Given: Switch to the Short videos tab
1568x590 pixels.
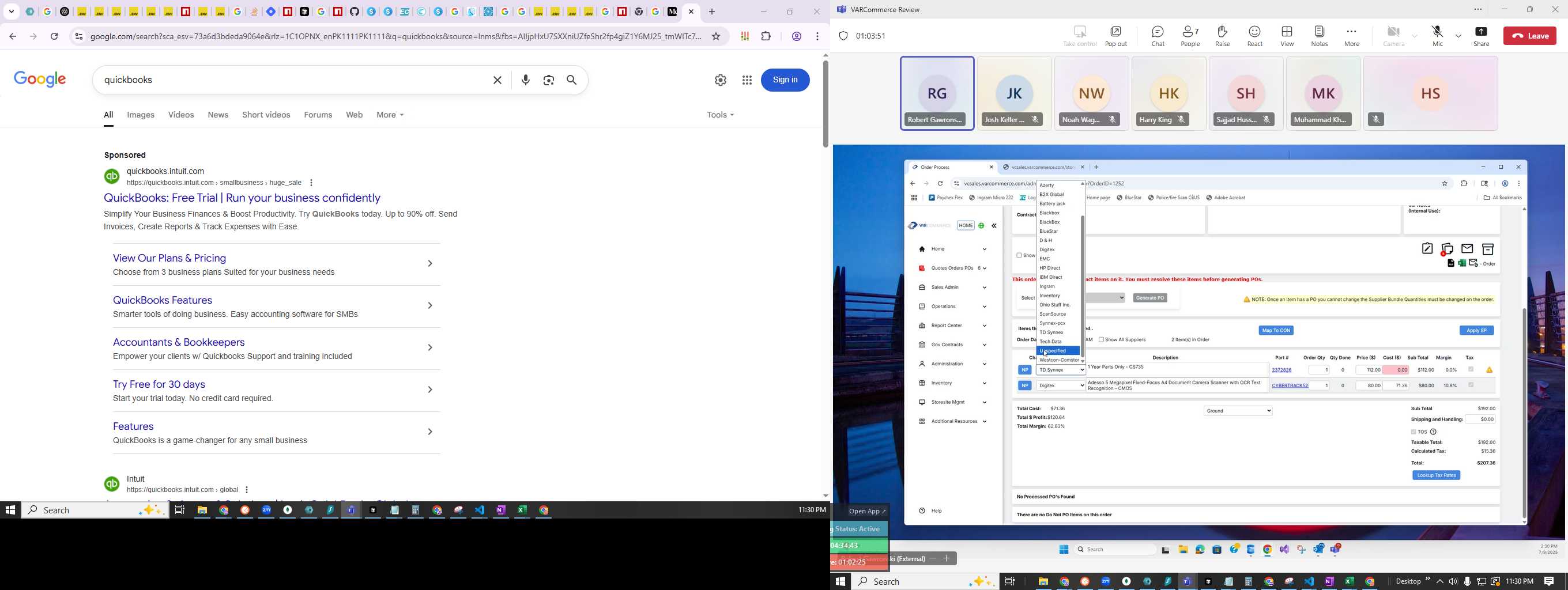Looking at the screenshot, I should [266, 115].
